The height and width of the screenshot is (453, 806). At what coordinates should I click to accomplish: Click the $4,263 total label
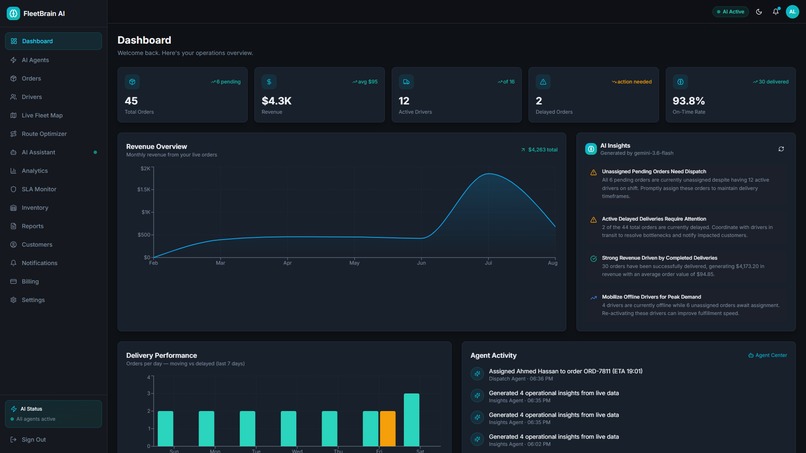[539, 150]
